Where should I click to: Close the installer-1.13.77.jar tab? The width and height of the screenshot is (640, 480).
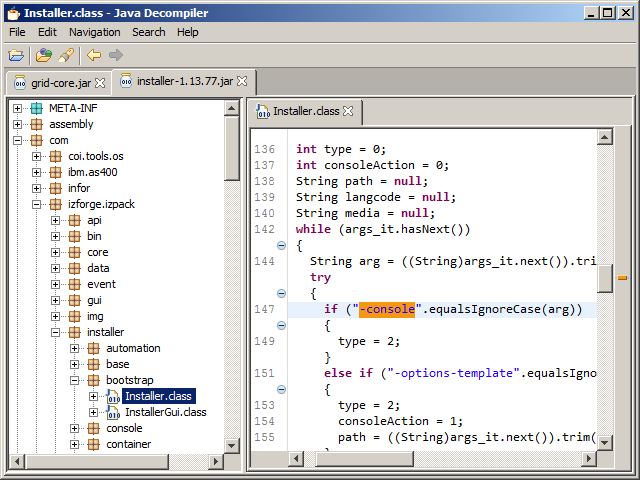click(242, 81)
